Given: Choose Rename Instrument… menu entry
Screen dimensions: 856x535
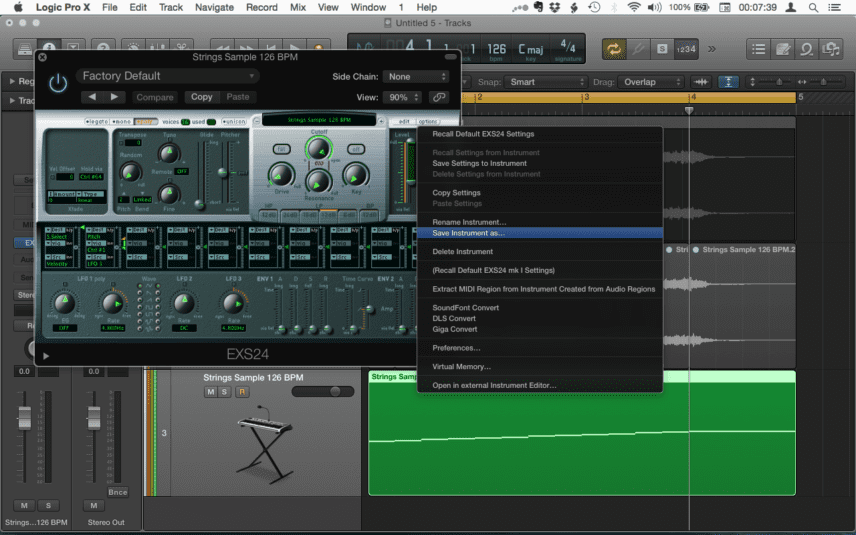Looking at the screenshot, I should tap(540, 222).
